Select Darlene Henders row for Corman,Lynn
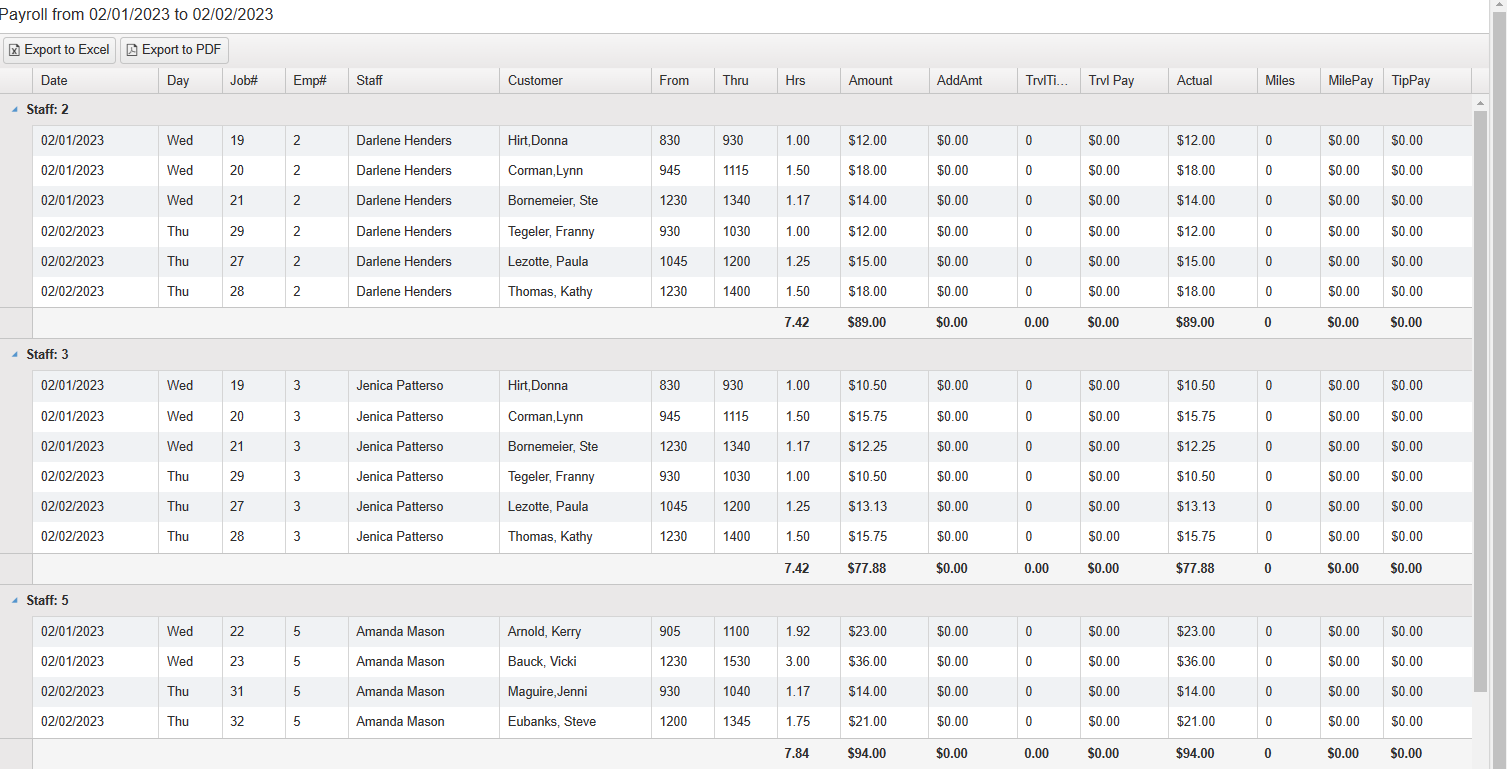 (752, 171)
